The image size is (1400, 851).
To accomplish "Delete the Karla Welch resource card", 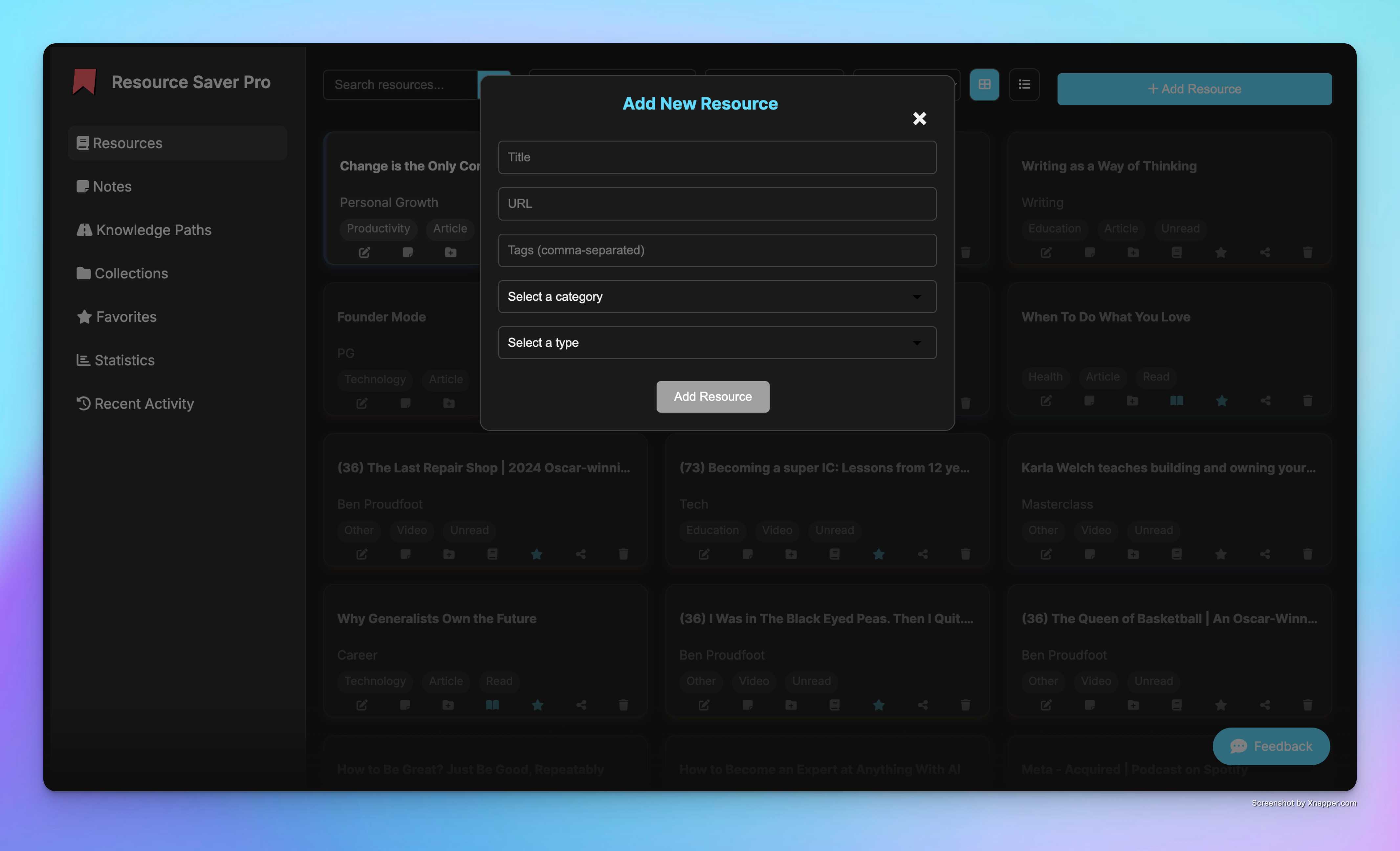I will (x=1307, y=554).
